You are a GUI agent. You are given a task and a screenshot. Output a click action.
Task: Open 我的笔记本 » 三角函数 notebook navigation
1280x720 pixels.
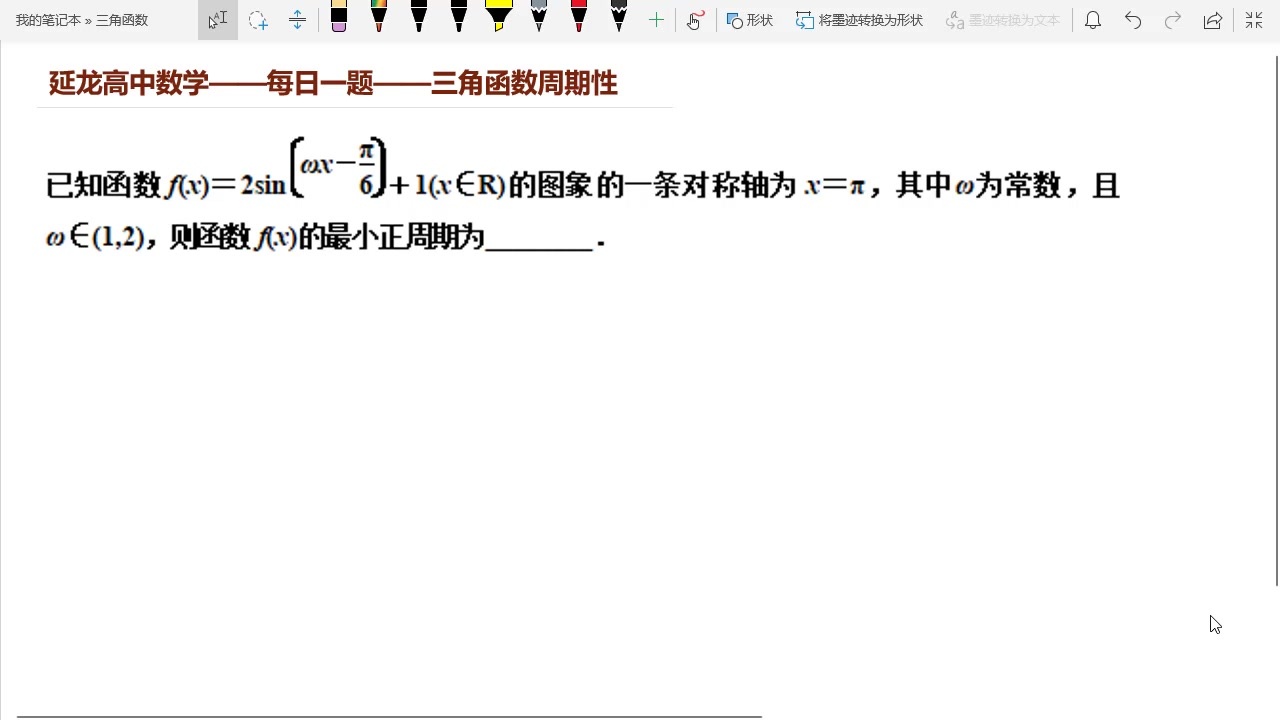pyautogui.click(x=82, y=20)
